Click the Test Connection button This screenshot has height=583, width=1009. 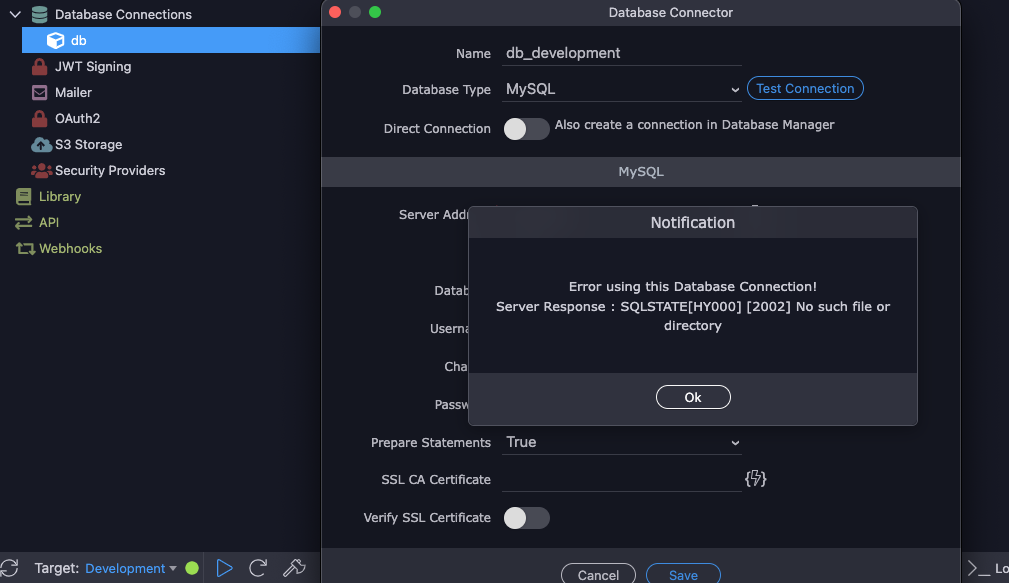[805, 89]
